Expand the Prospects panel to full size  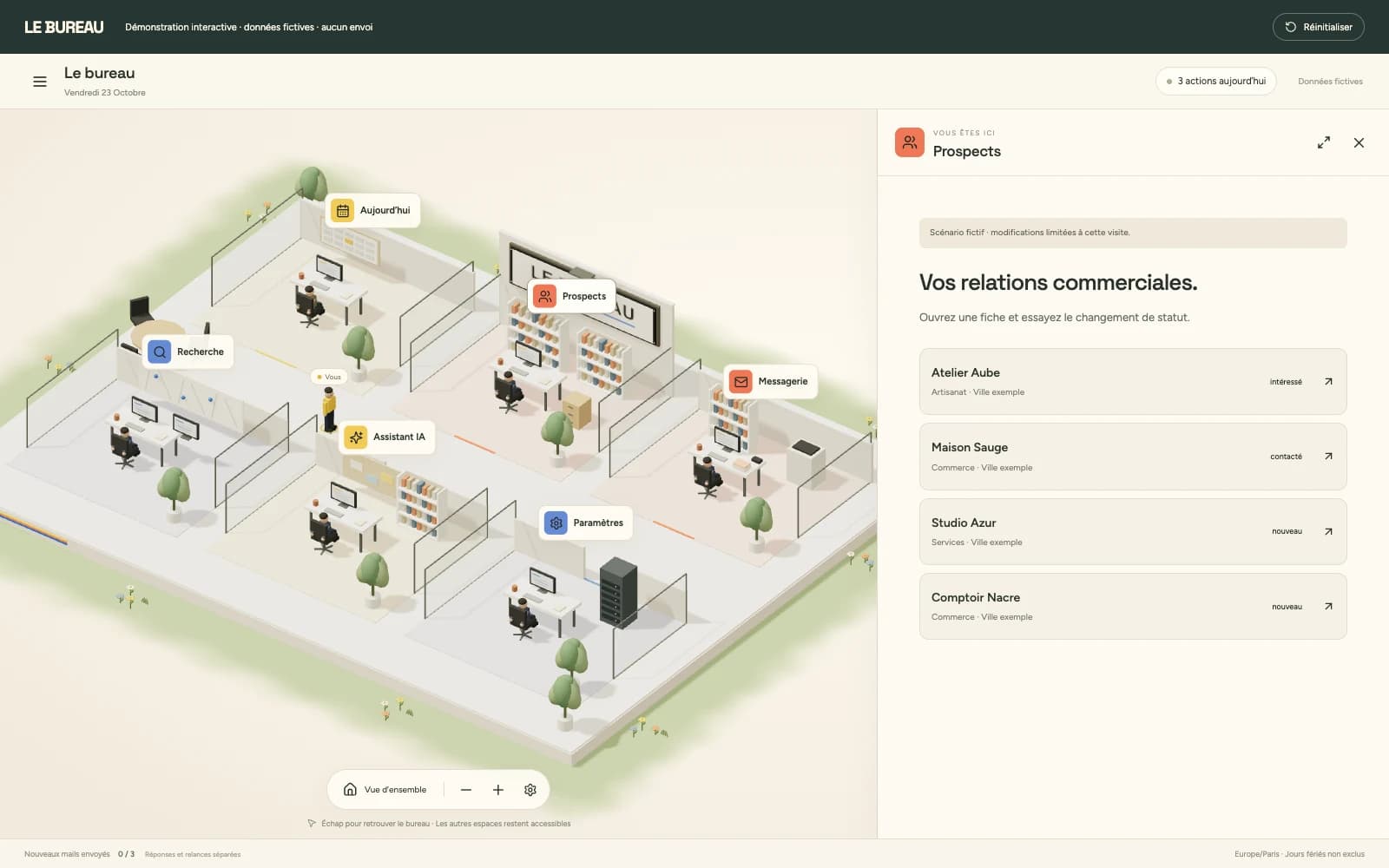[x=1324, y=142]
